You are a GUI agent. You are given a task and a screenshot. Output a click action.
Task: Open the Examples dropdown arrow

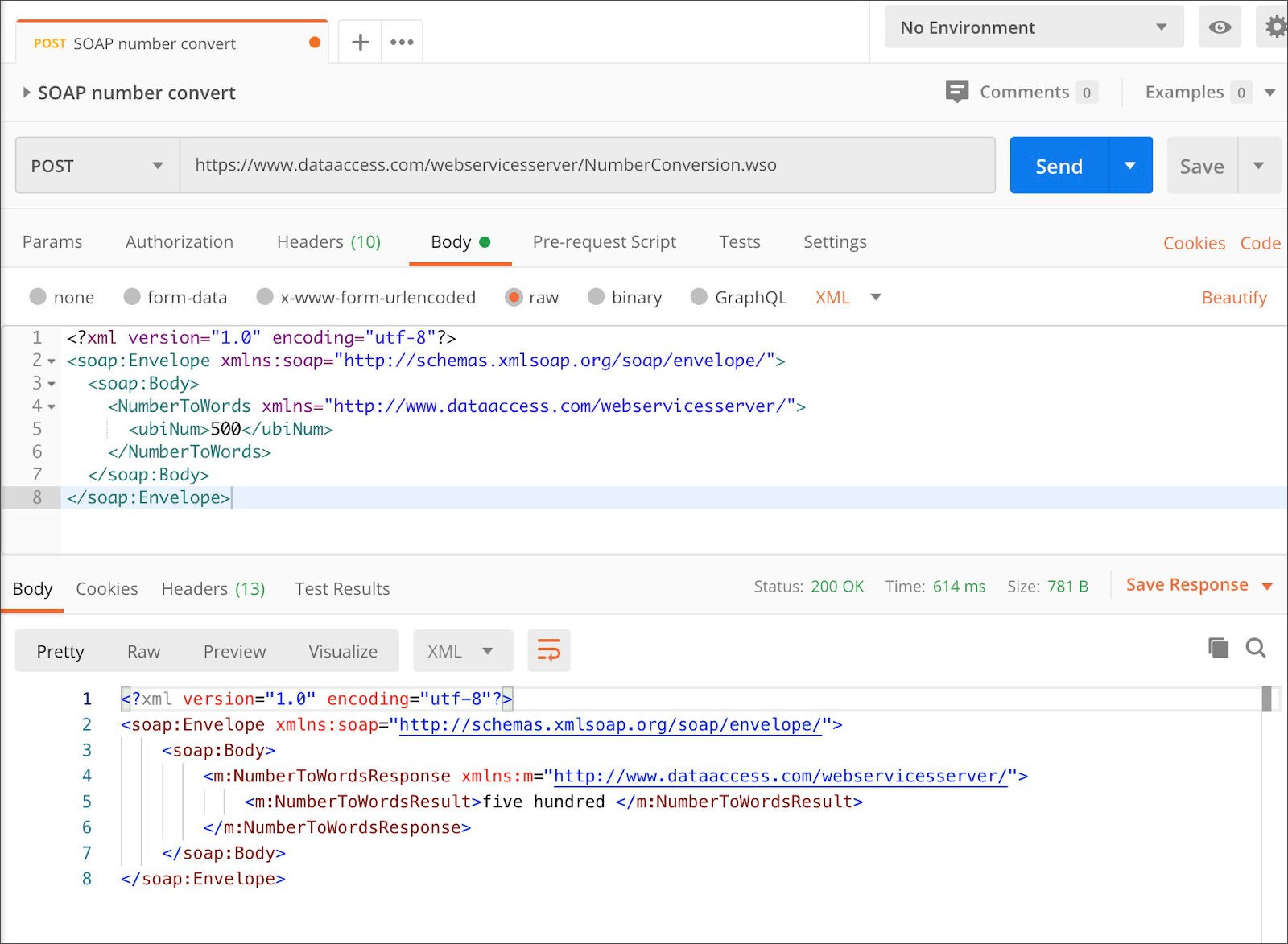1270,93
